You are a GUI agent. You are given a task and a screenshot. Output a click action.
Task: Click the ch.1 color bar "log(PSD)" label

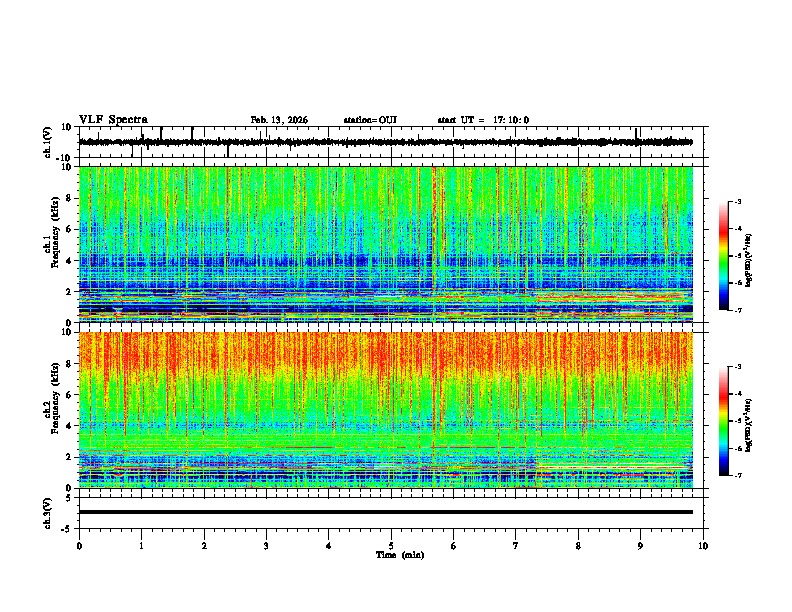tap(749, 260)
